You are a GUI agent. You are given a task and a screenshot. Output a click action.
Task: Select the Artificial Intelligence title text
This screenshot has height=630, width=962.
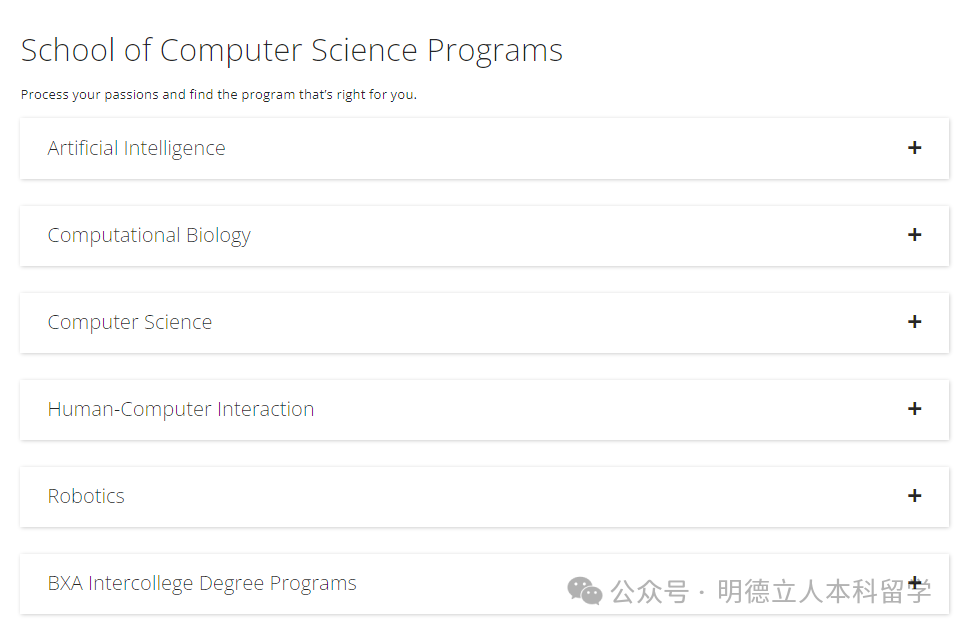136,148
